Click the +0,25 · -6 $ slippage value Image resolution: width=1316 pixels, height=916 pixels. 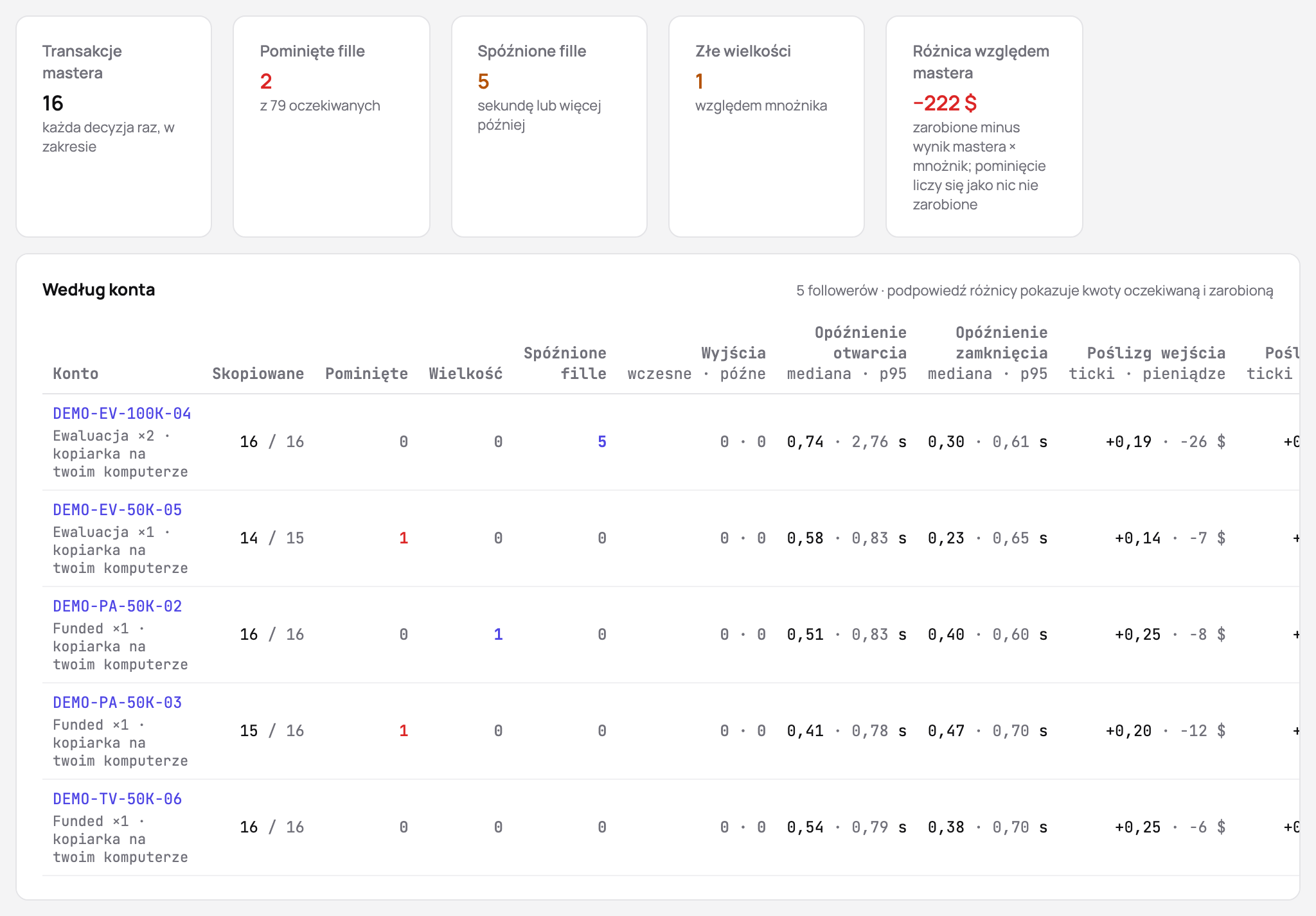tap(1170, 827)
